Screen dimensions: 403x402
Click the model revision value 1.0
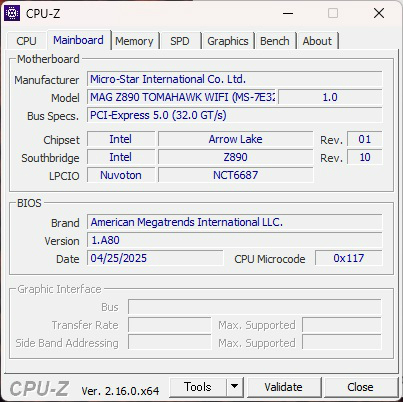pyautogui.click(x=330, y=97)
